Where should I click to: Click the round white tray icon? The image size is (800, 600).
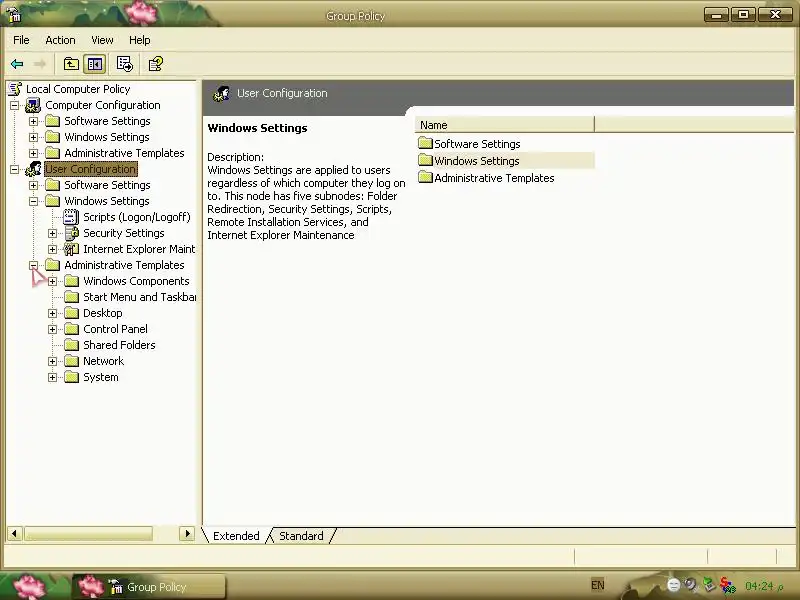[x=673, y=585]
